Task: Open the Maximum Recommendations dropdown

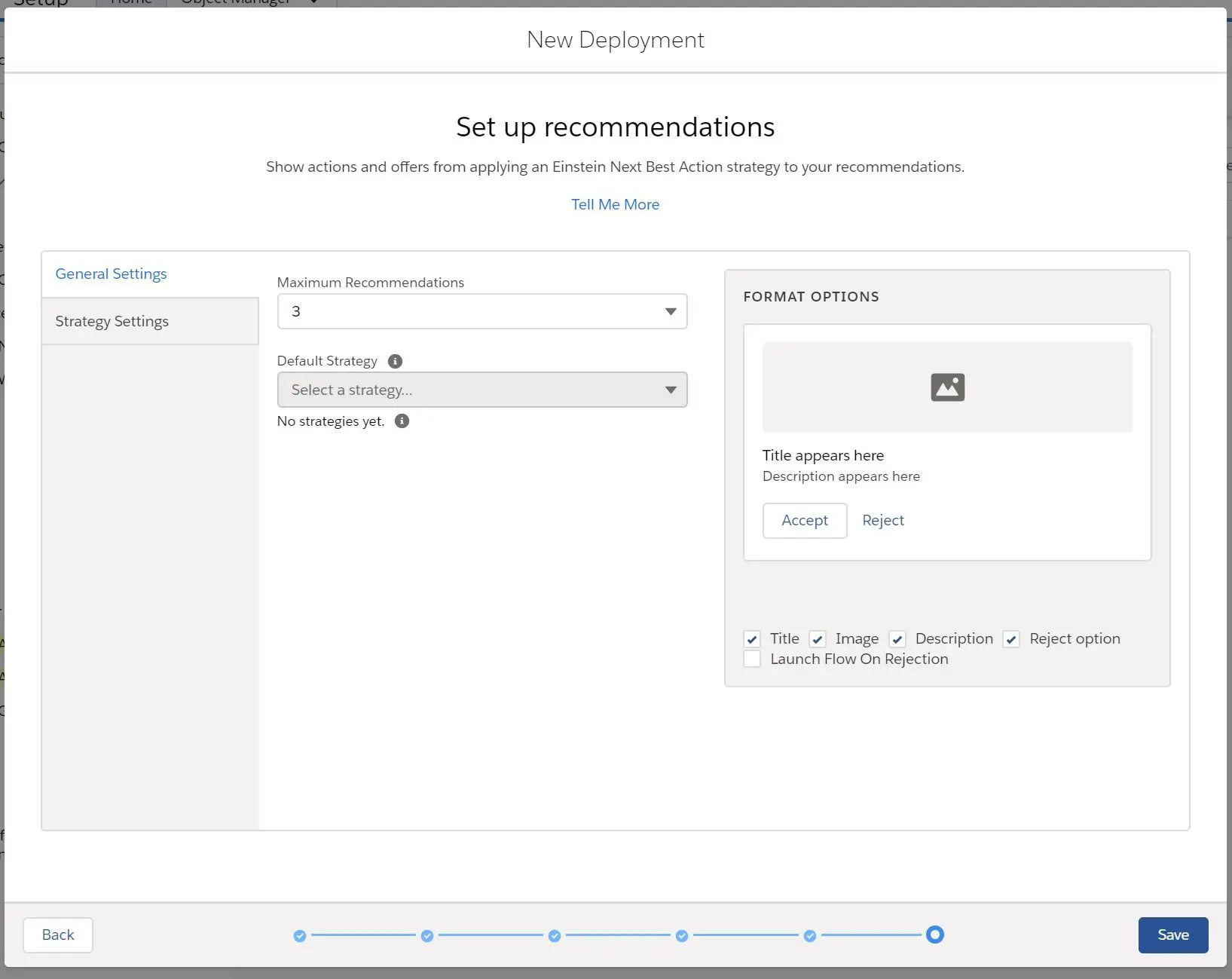Action: click(482, 311)
